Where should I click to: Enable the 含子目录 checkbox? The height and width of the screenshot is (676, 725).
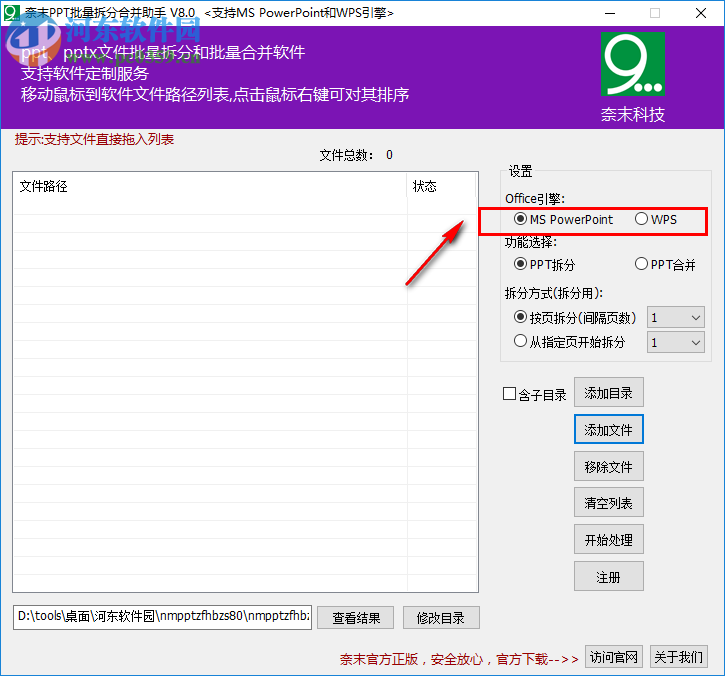(534, 394)
